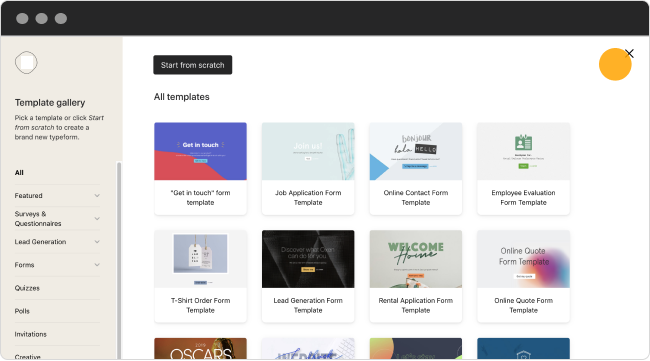
Task: Open Employee Evaluation Form Template thumbnail
Action: coord(524,151)
